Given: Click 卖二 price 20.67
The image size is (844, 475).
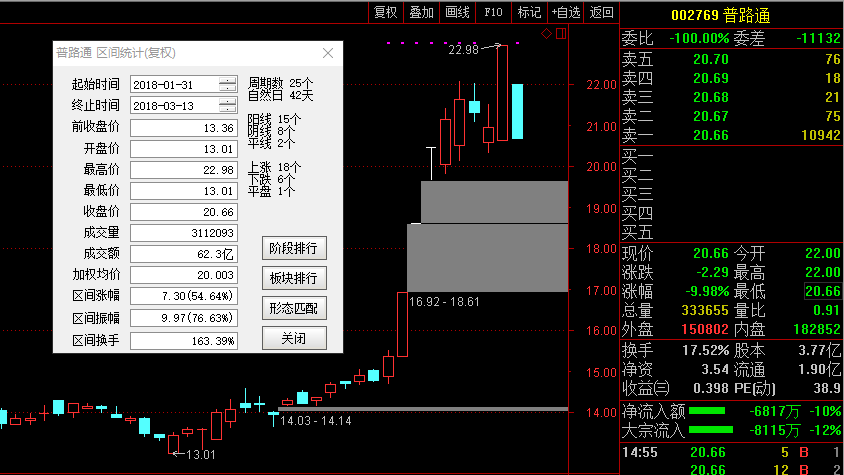Looking at the screenshot, I should [x=711, y=116].
